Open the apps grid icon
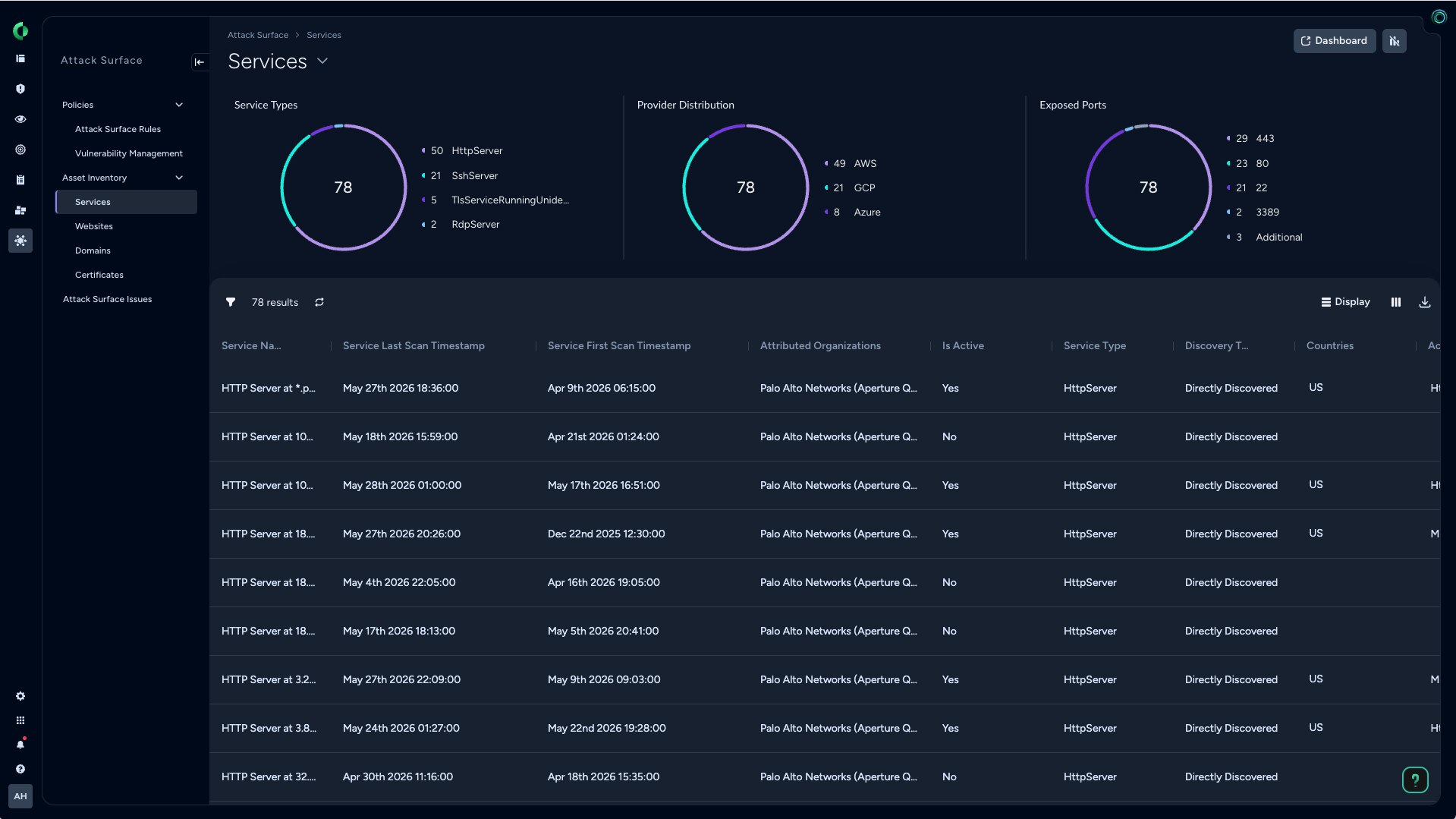This screenshot has height=819, width=1456. pyautogui.click(x=20, y=720)
